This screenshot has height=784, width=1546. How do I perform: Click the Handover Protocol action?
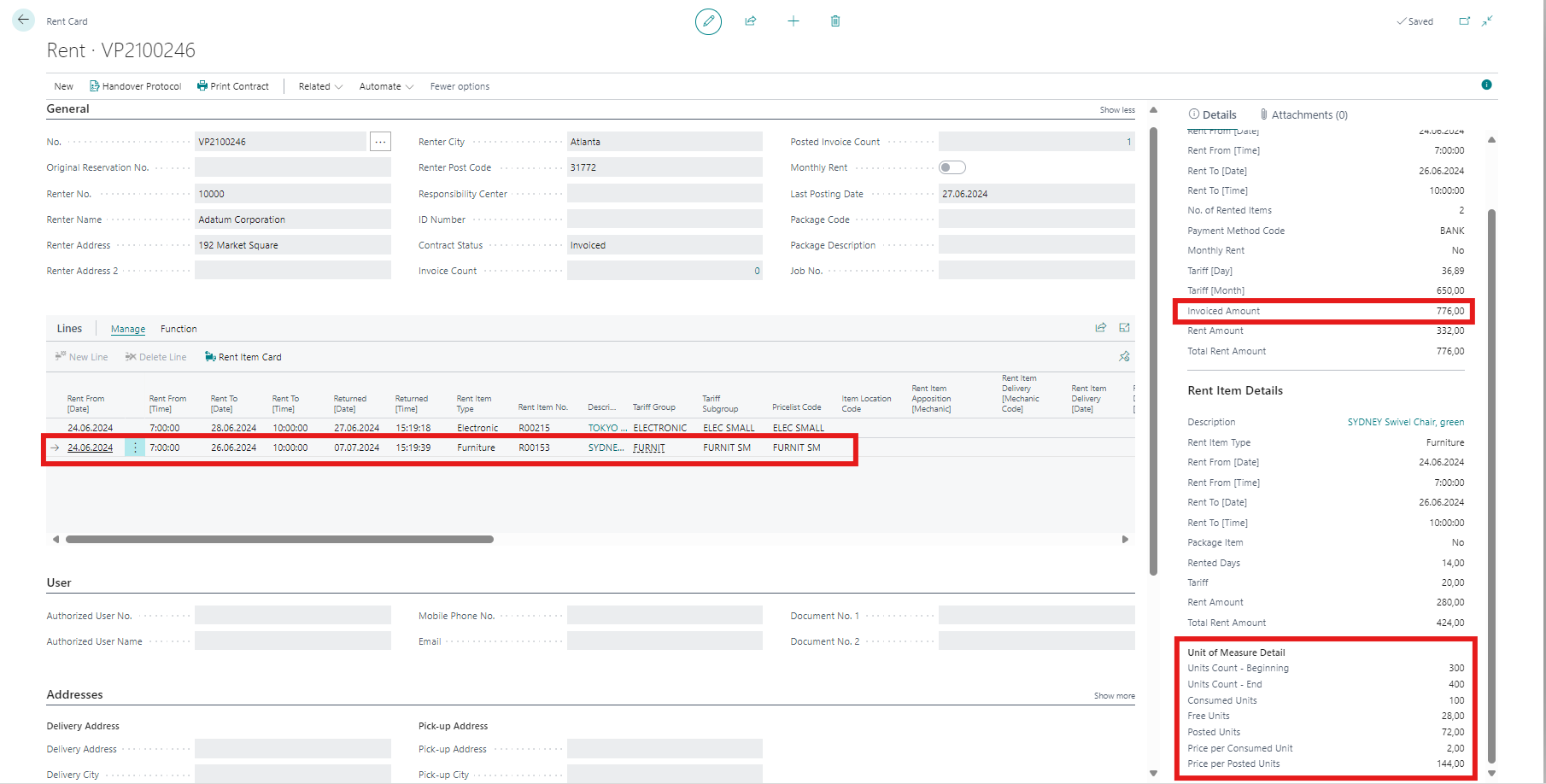pyautogui.click(x=136, y=86)
